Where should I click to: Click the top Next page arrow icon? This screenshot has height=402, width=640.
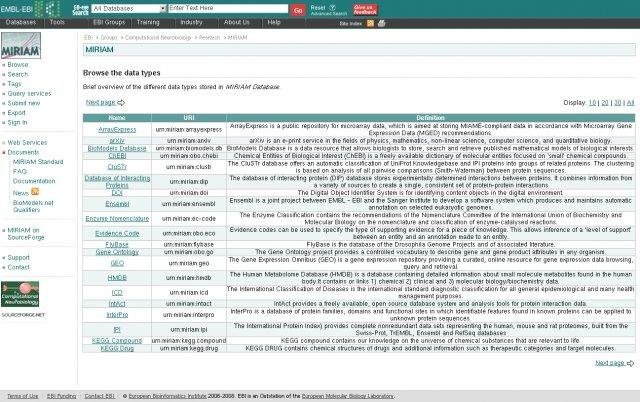pos(121,102)
